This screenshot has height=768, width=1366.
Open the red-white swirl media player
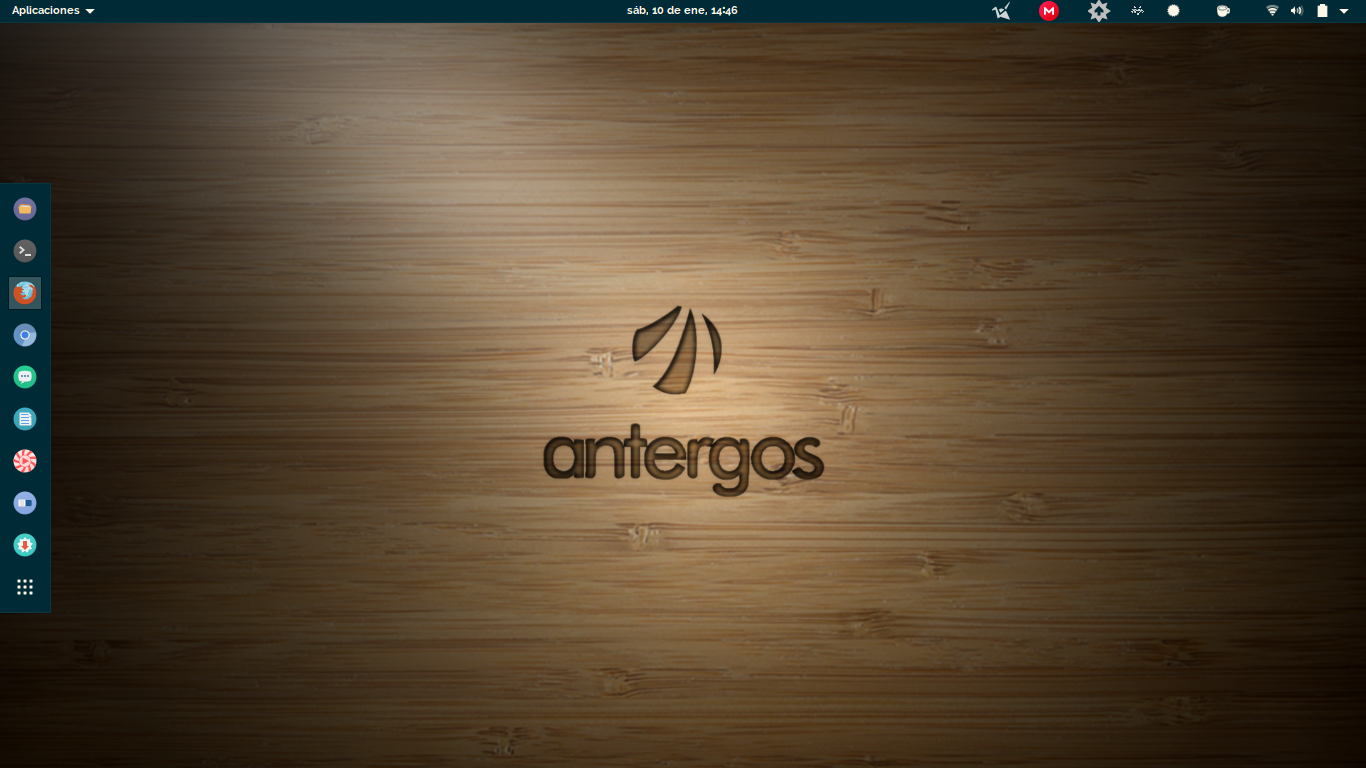point(25,461)
